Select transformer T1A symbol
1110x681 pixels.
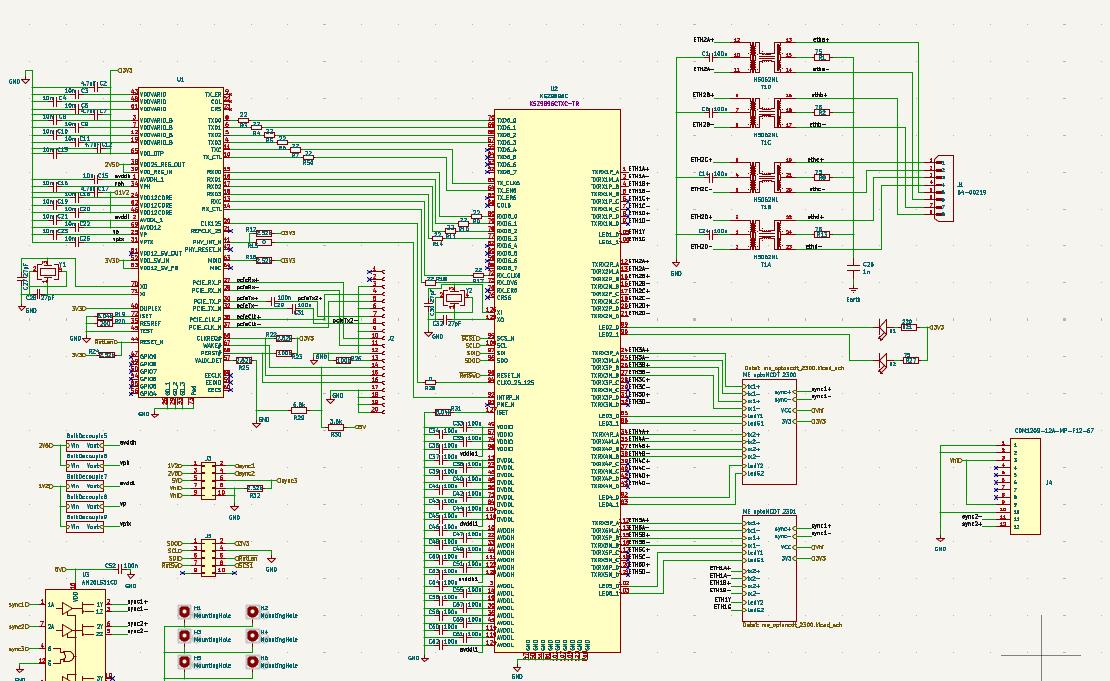765,233
